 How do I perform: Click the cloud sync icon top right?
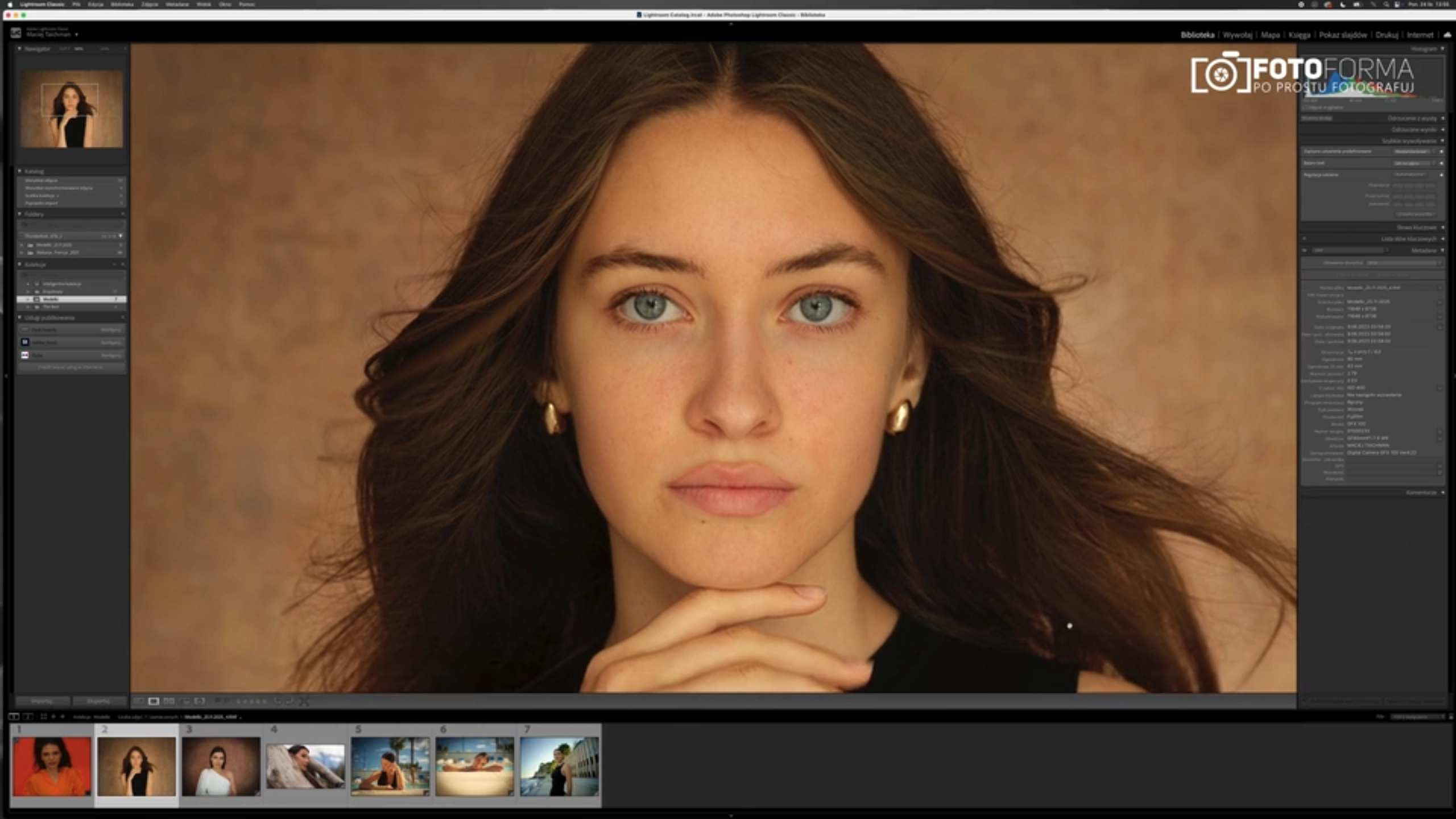[1447, 35]
